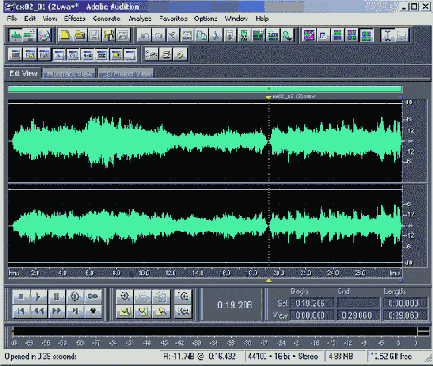
Task: Open the Help menu
Action: point(262,19)
